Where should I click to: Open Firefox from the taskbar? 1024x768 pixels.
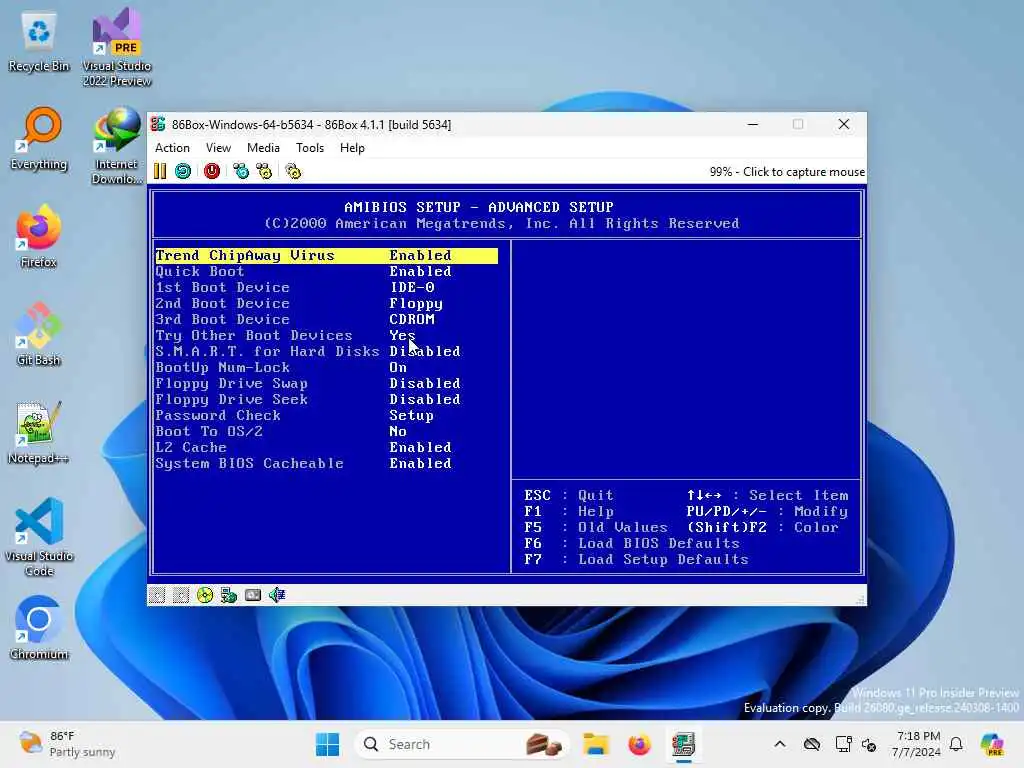coord(639,744)
